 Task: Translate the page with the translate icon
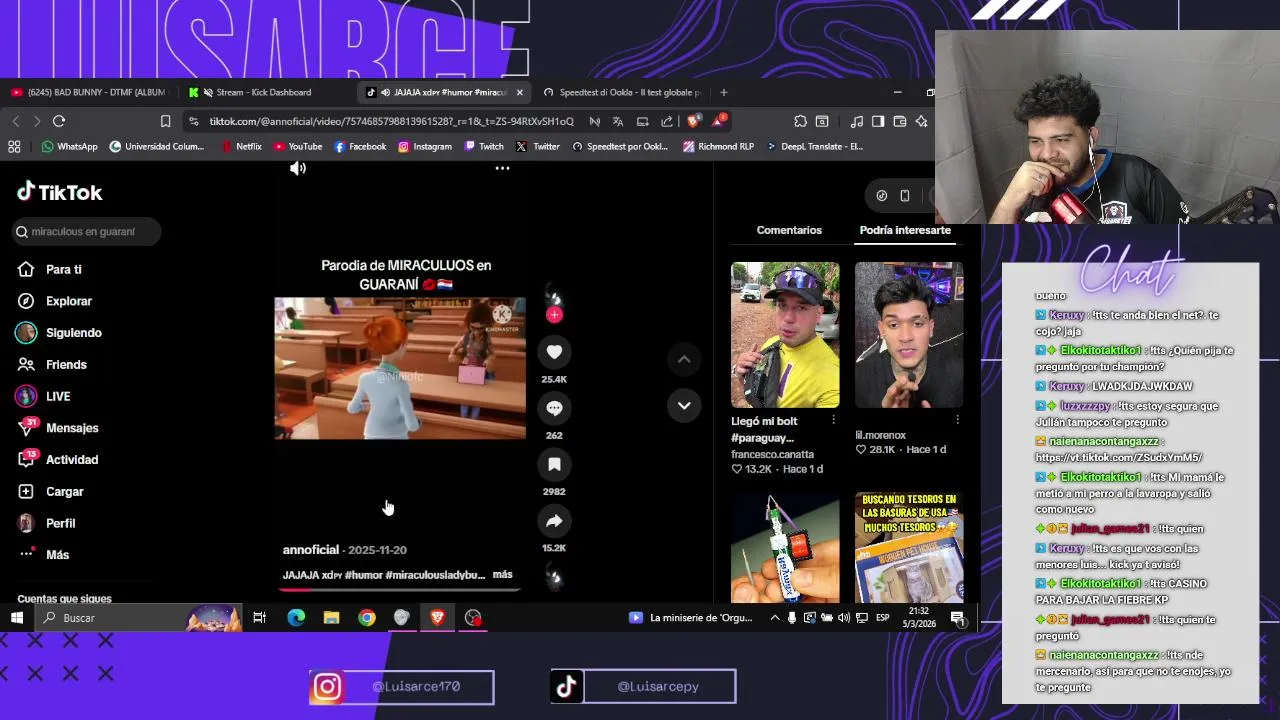[617, 121]
